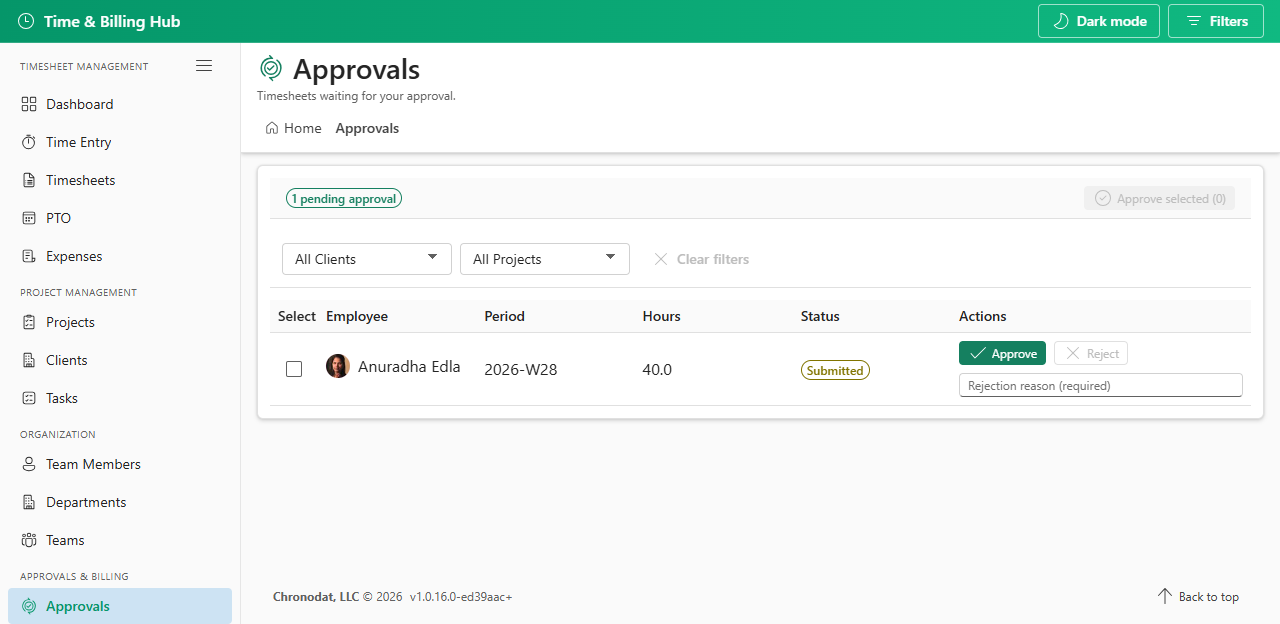
Task: Open Tasks from sidebar
Action: pos(120,398)
